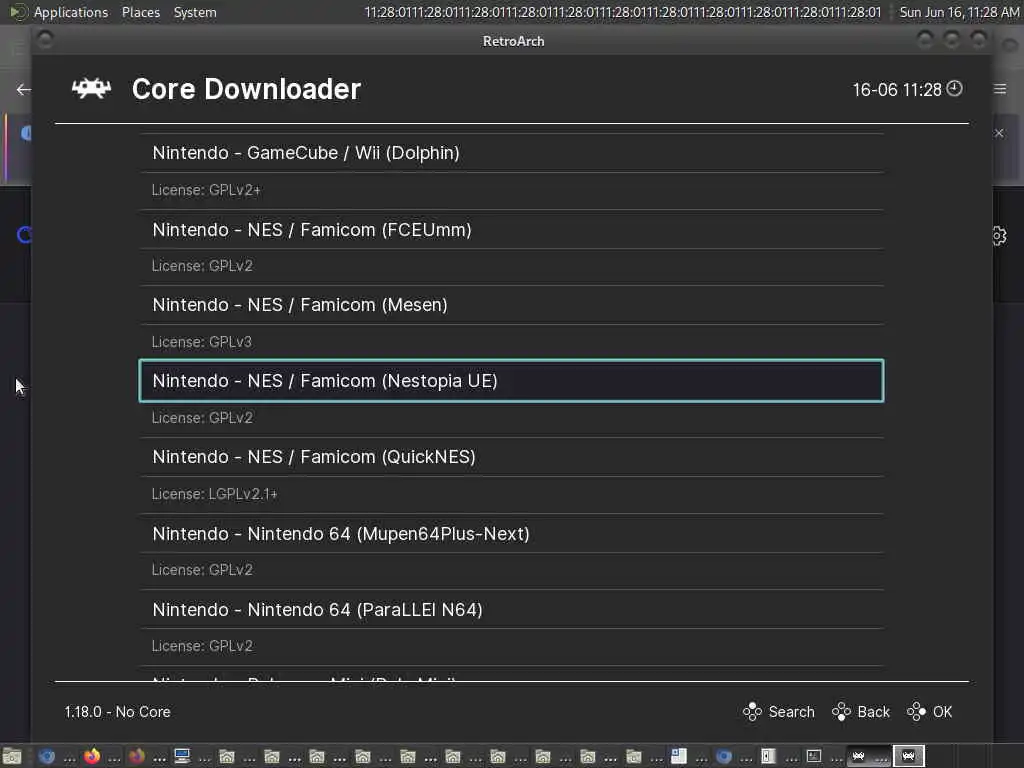The width and height of the screenshot is (1024, 768).
Task: Open the Places menu
Action: coord(140,12)
